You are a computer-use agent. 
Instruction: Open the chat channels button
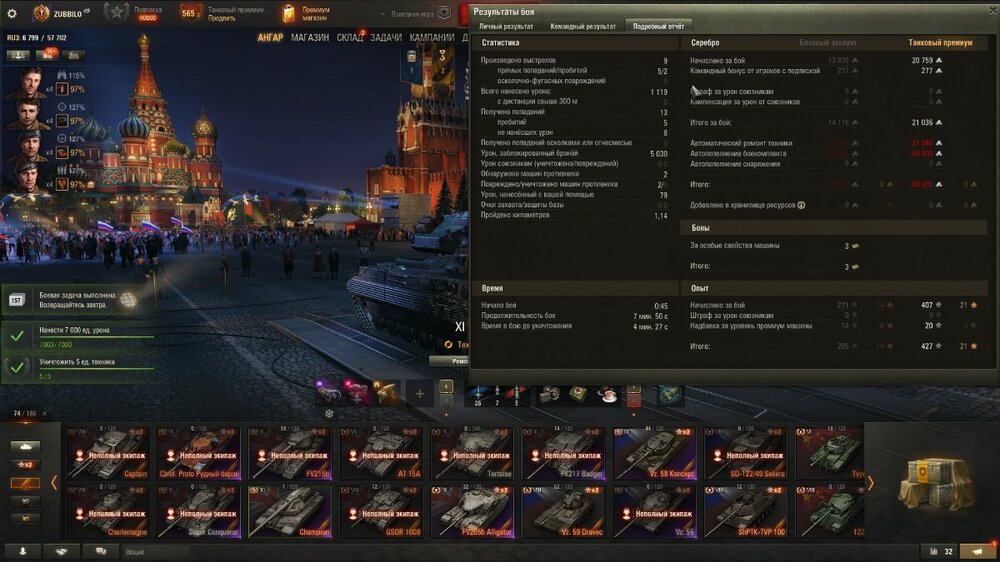click(101, 552)
